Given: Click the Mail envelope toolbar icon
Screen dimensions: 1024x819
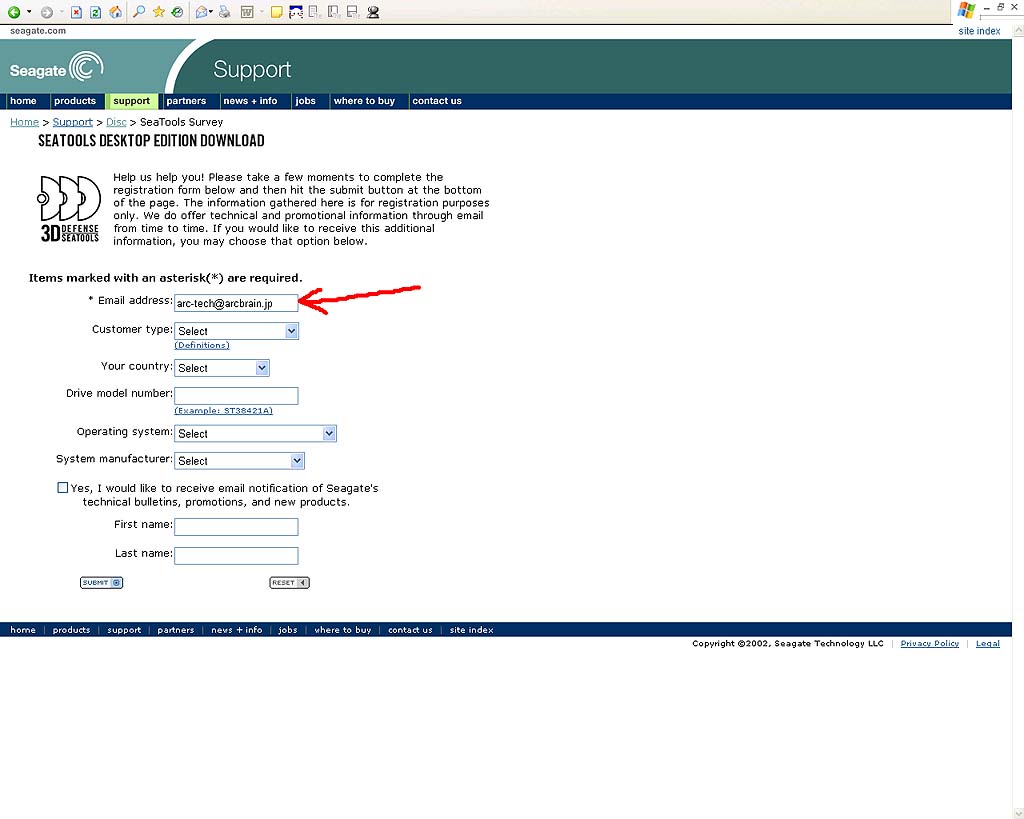Looking at the screenshot, I should [x=202, y=12].
